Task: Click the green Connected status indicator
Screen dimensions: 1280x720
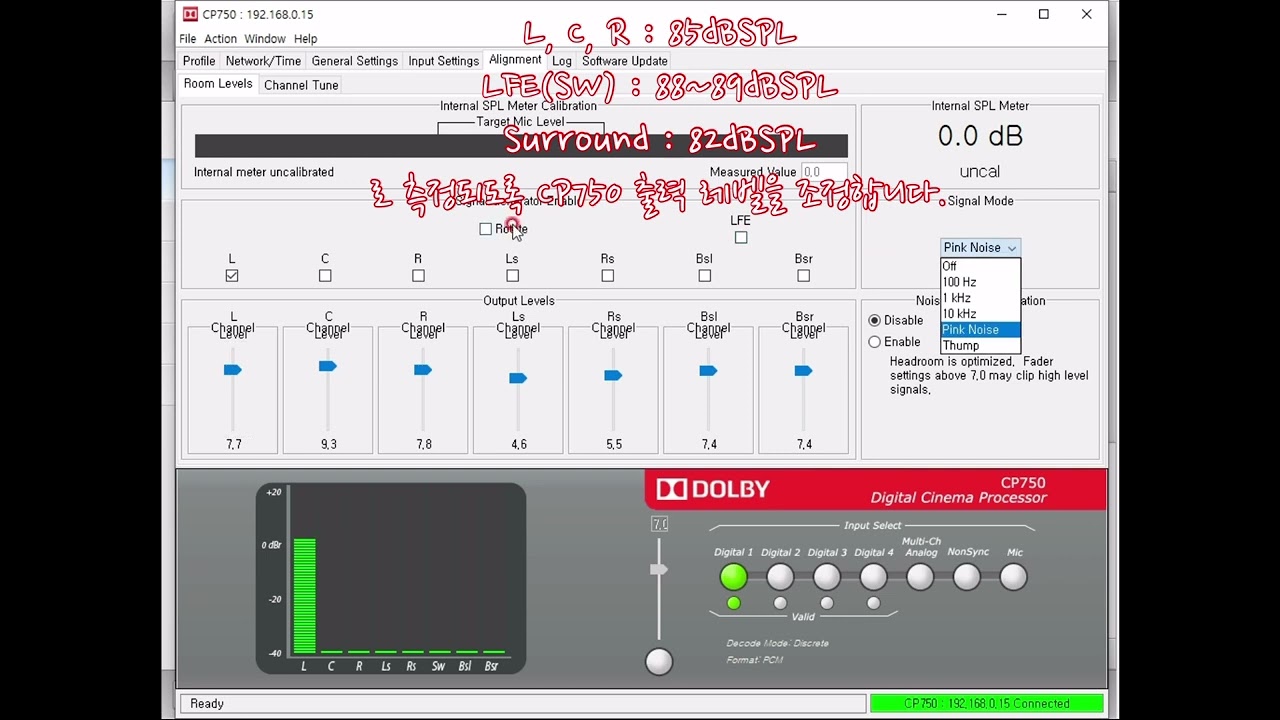Action: (987, 703)
